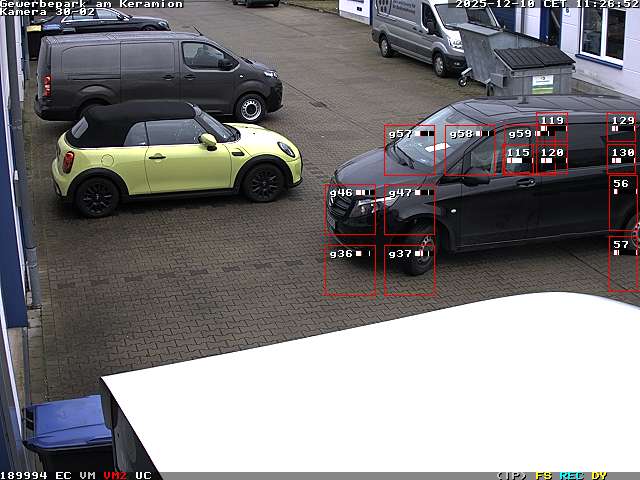Click the yellow DY status indicator
640x480 pixels.
(599, 475)
